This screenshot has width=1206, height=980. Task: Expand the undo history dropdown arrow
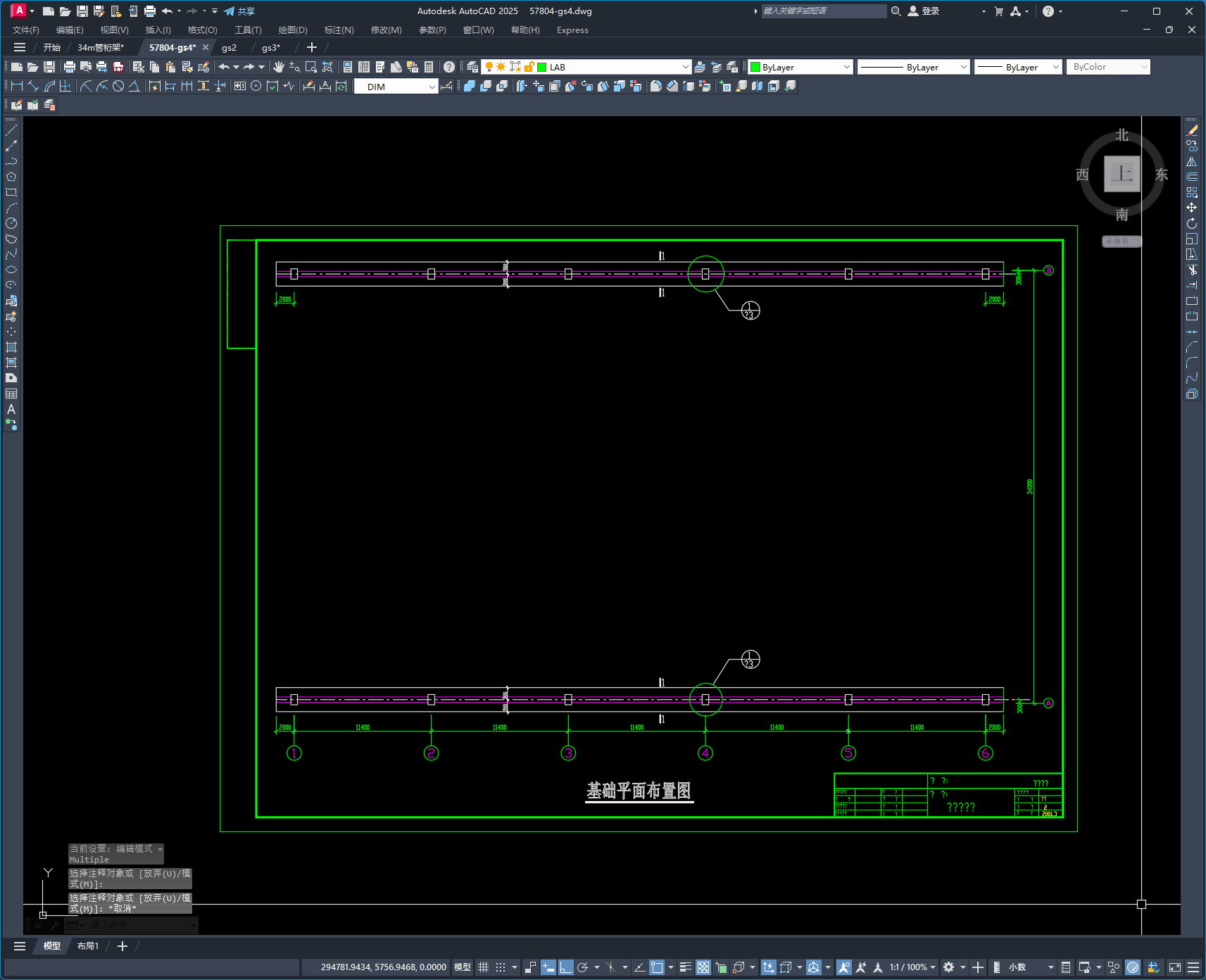point(236,67)
